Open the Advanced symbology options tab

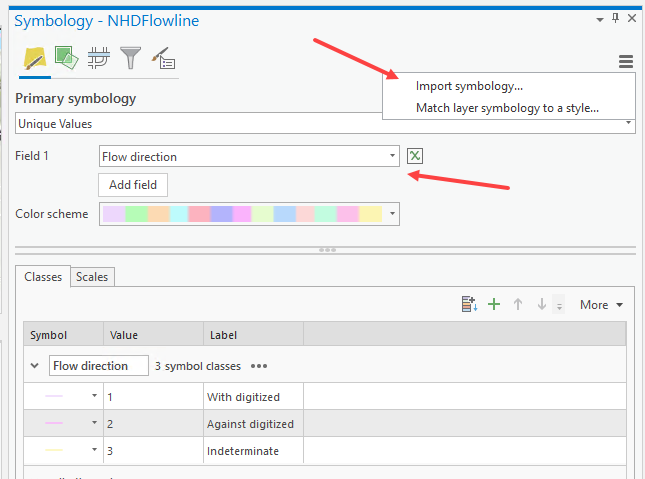(x=163, y=58)
